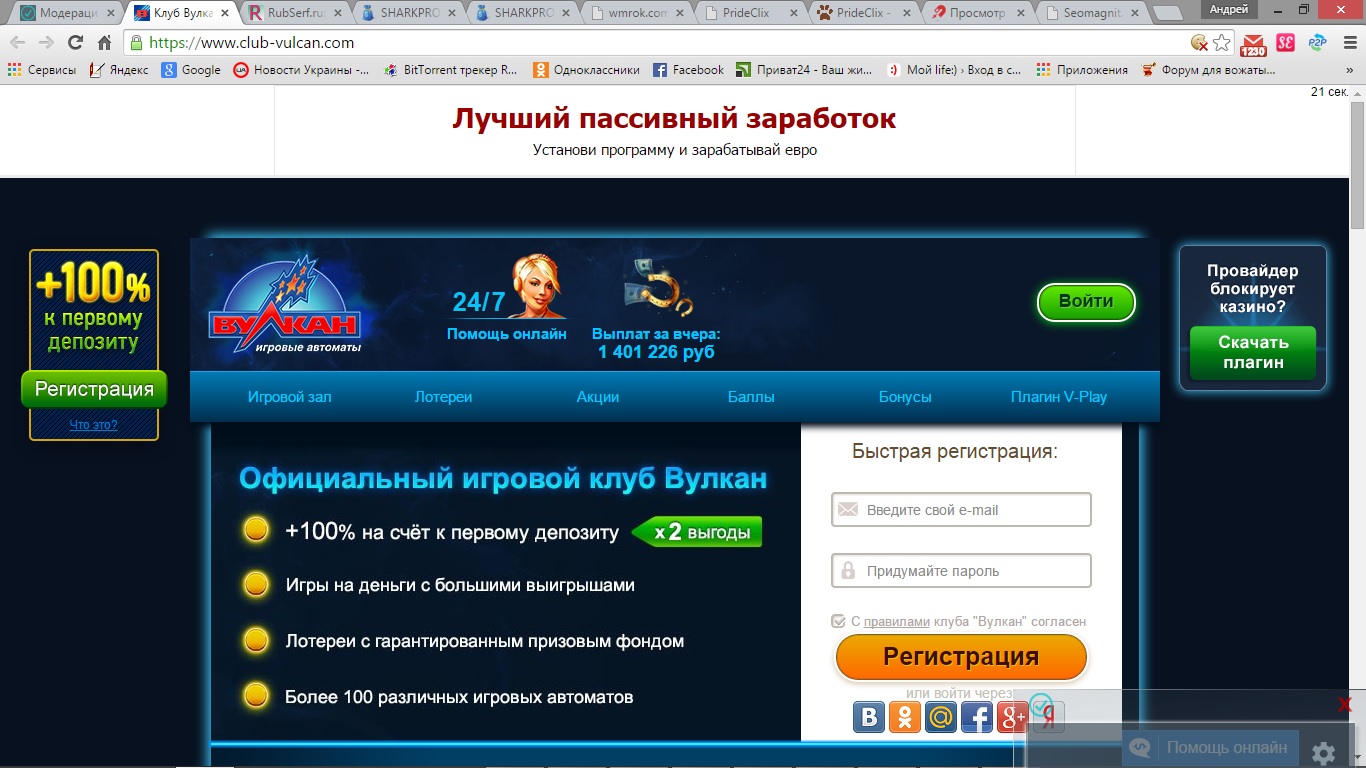Viewport: 1366px width, 768px height.
Task: Click the cookie blocked icon in address bar
Action: coord(1199,43)
